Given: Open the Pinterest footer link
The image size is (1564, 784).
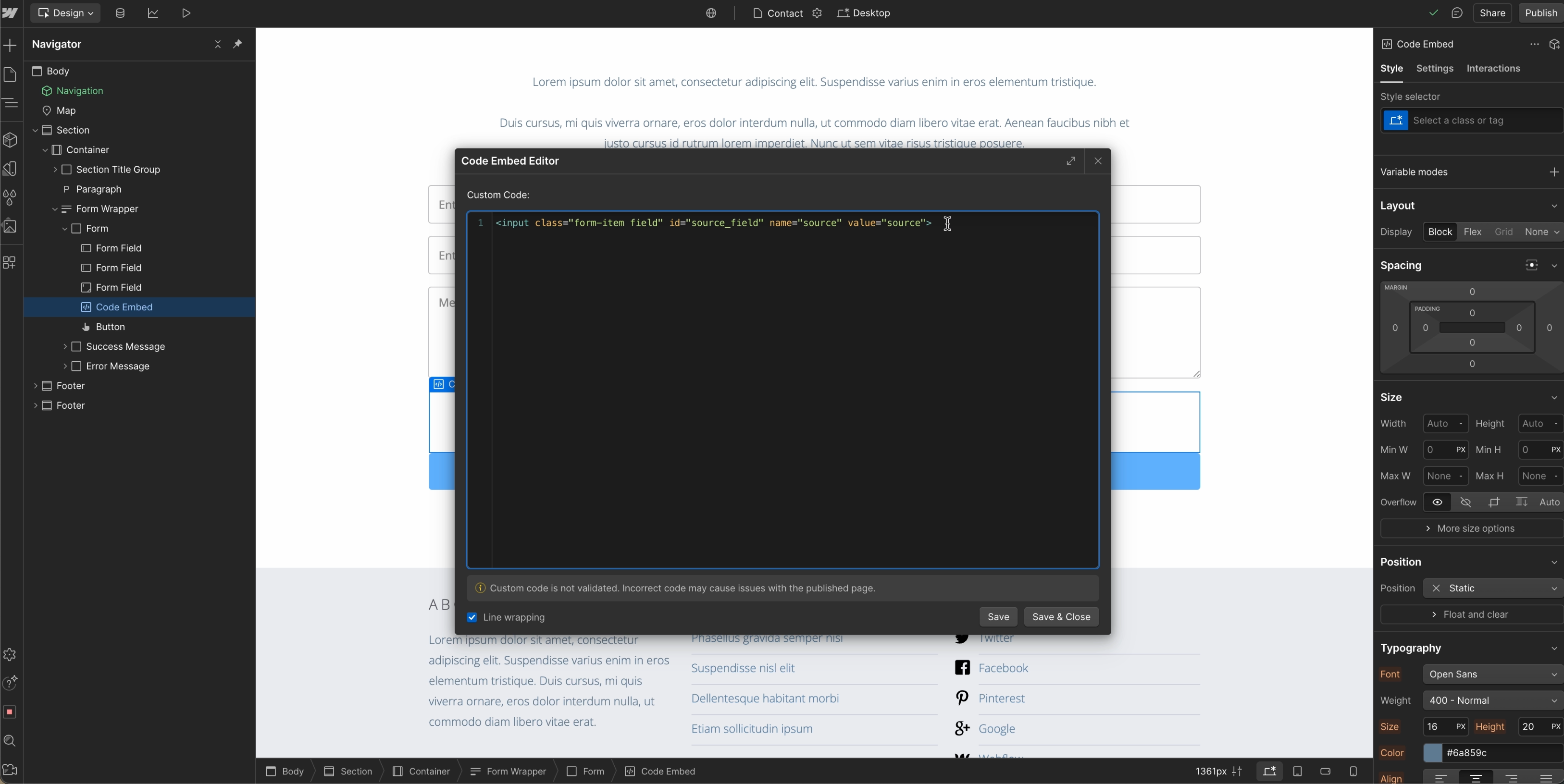Looking at the screenshot, I should tap(1001, 698).
